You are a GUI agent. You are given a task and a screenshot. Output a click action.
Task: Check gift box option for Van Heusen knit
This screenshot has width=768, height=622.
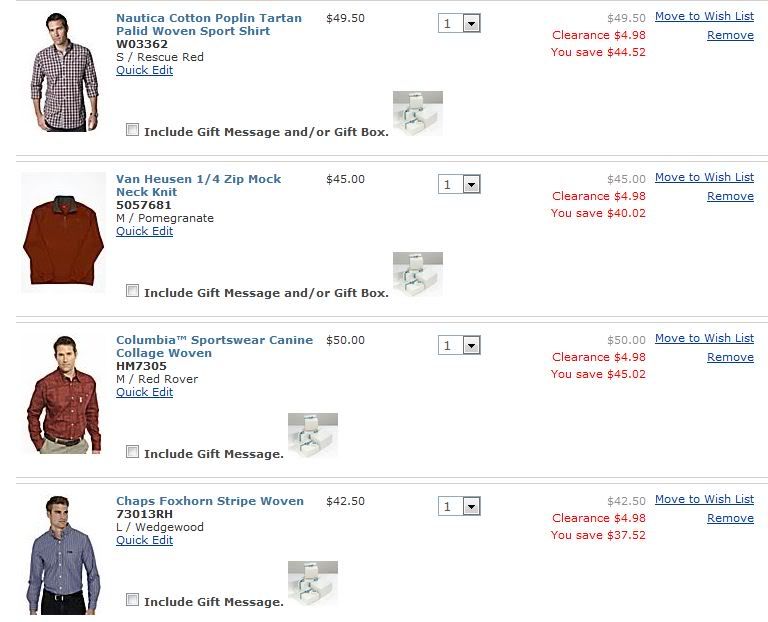pos(132,290)
